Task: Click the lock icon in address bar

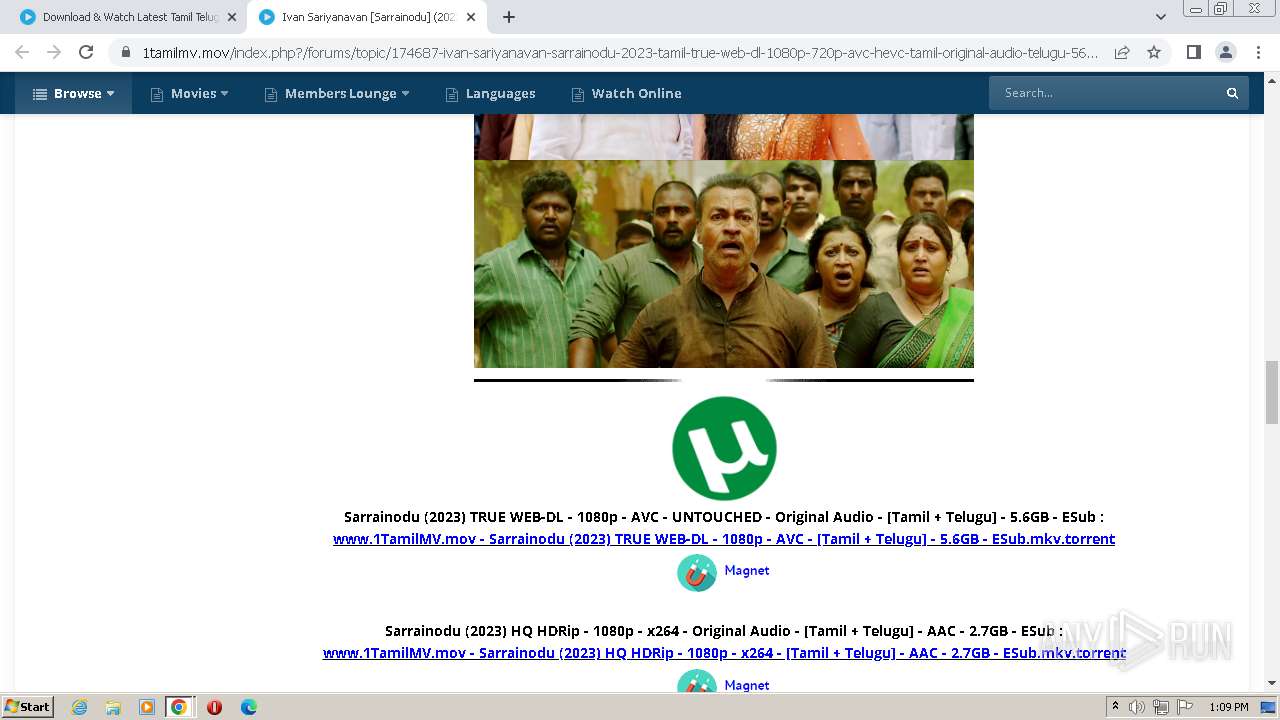Action: [x=126, y=52]
